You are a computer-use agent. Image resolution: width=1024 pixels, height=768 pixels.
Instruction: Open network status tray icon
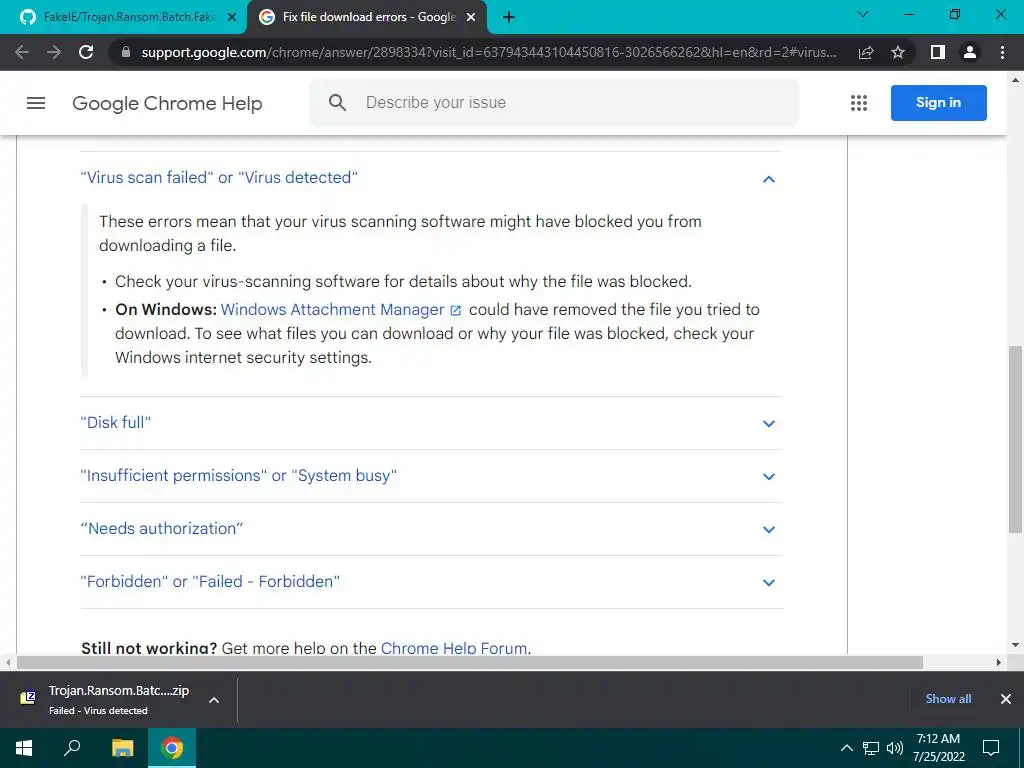click(x=871, y=748)
